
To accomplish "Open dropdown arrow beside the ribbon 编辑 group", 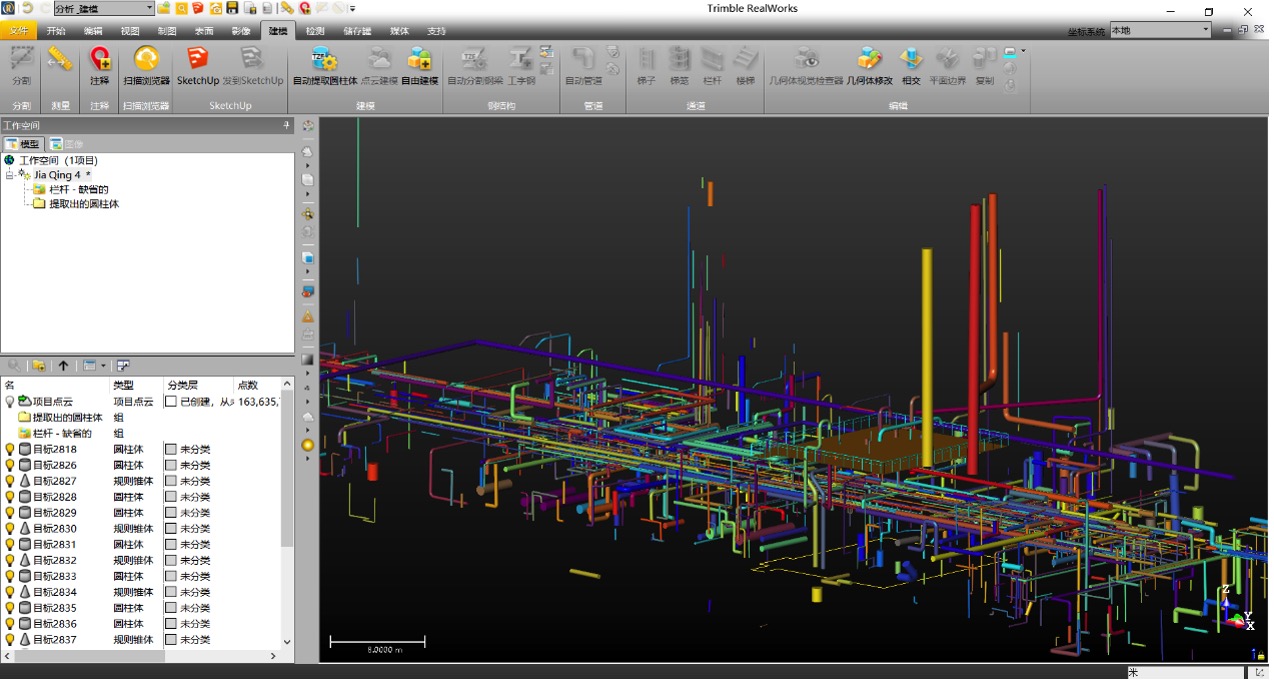I will pyautogui.click(x=1023, y=51).
